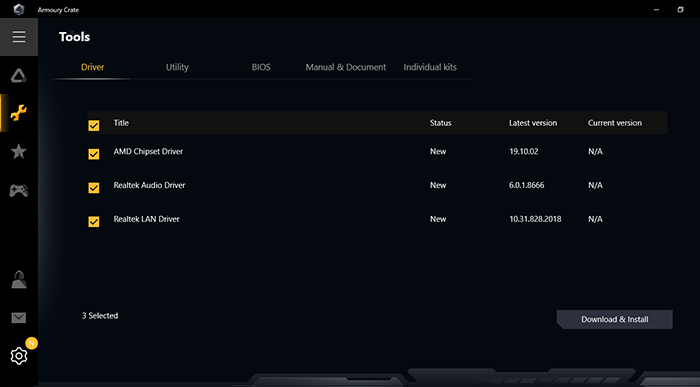
Task: Click the Tools page heading
Action: click(75, 37)
